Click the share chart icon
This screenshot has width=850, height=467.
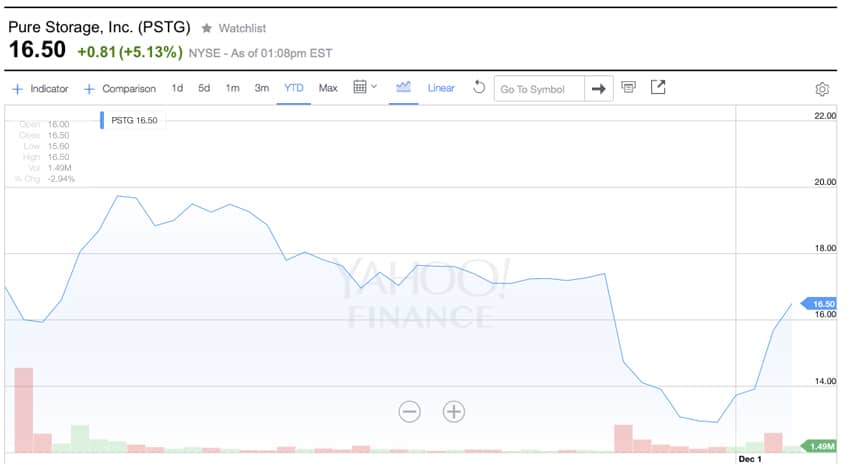pos(658,88)
